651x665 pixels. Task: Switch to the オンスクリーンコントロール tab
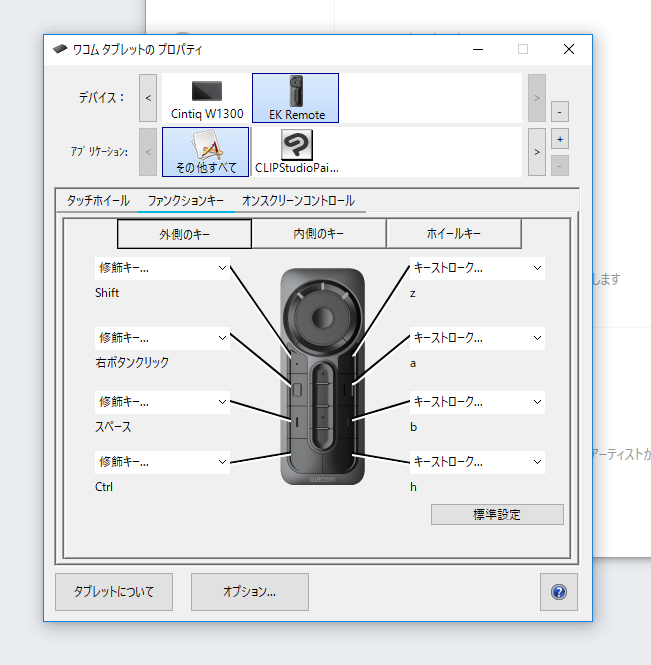(x=298, y=201)
